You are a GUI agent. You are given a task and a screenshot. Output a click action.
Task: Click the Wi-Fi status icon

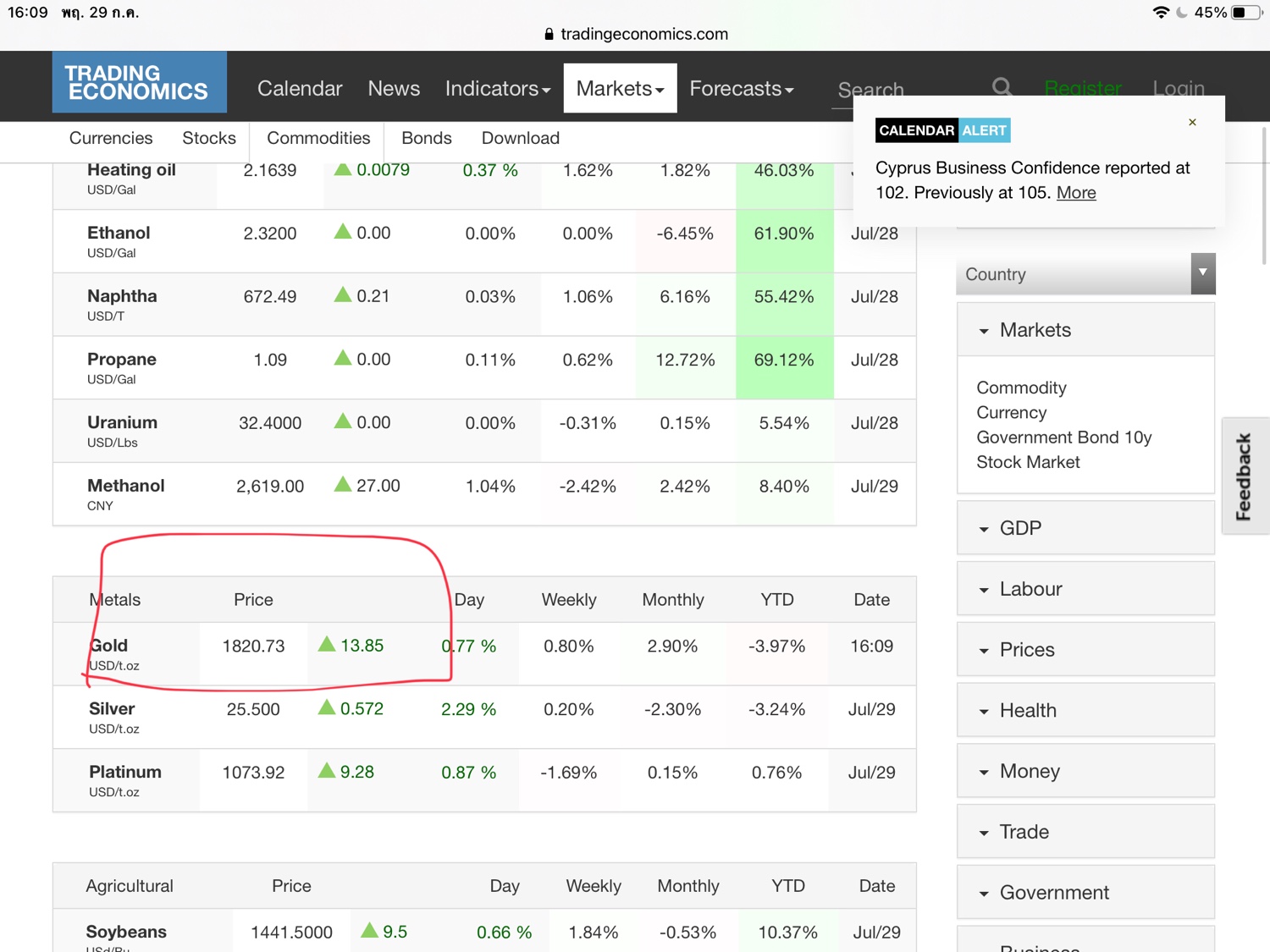tap(1161, 13)
